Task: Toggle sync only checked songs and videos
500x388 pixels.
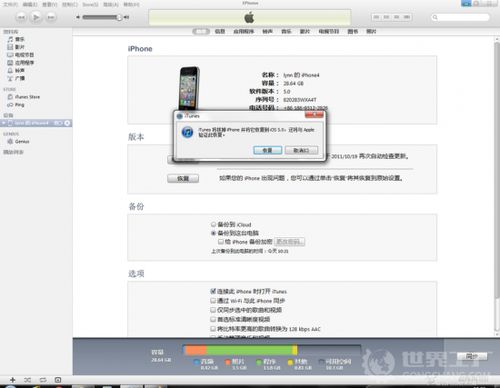Action: 213,310
